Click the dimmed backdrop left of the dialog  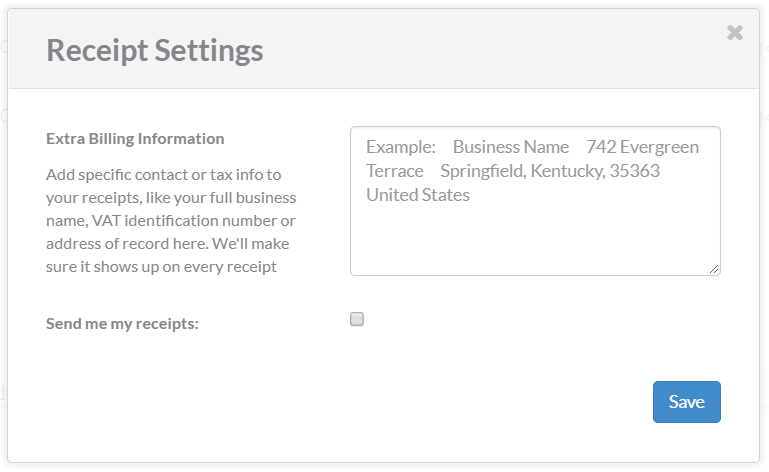pos(3,250)
